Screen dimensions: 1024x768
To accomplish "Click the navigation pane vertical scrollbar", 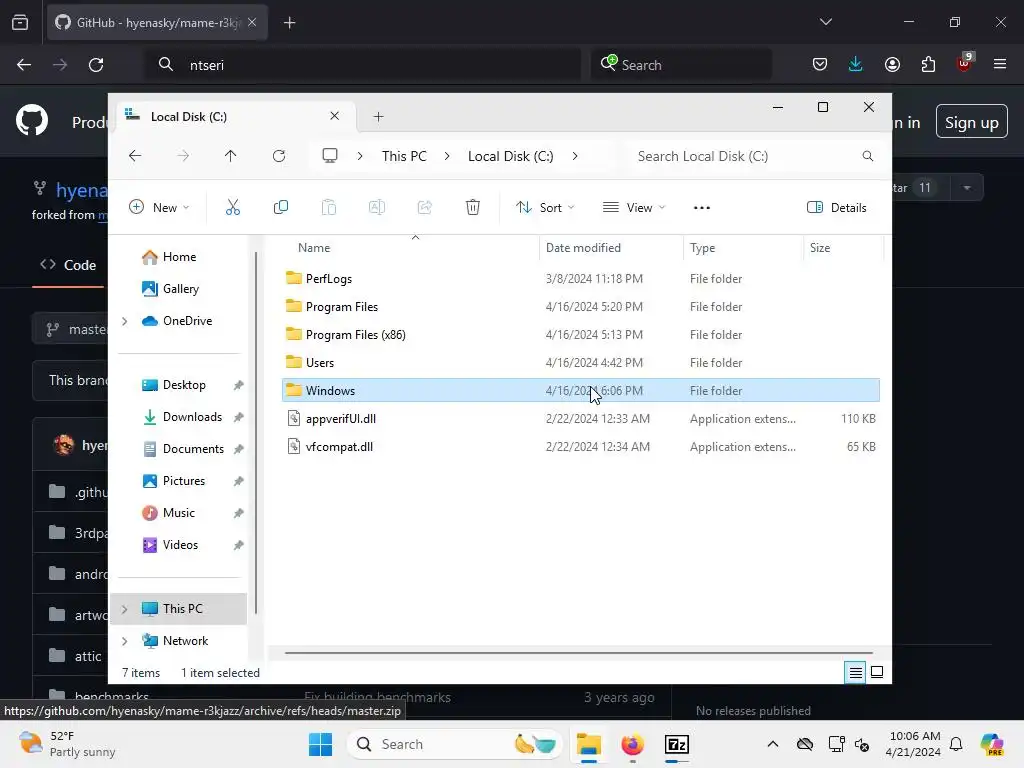I will (256, 431).
